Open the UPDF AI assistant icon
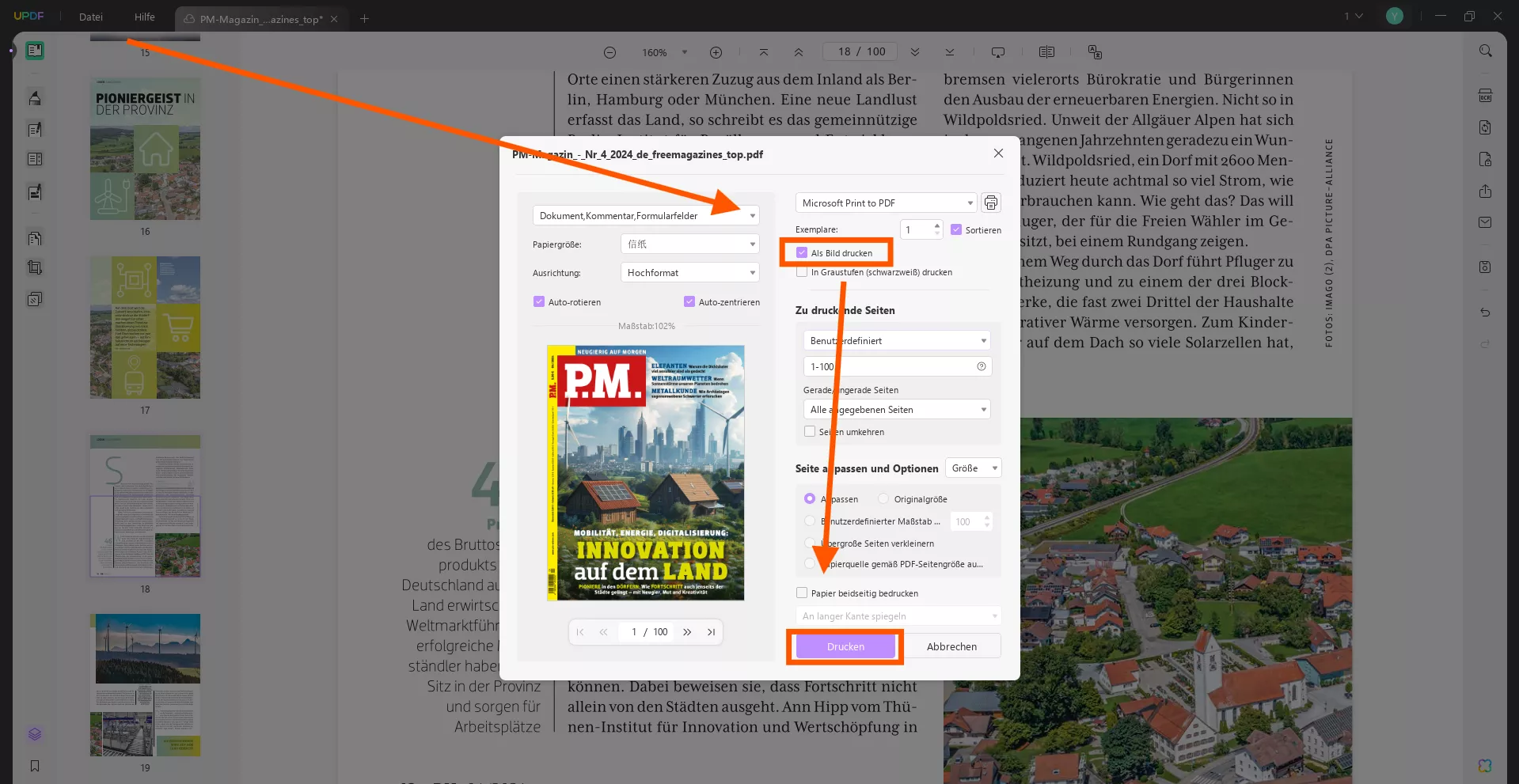 click(x=1485, y=766)
